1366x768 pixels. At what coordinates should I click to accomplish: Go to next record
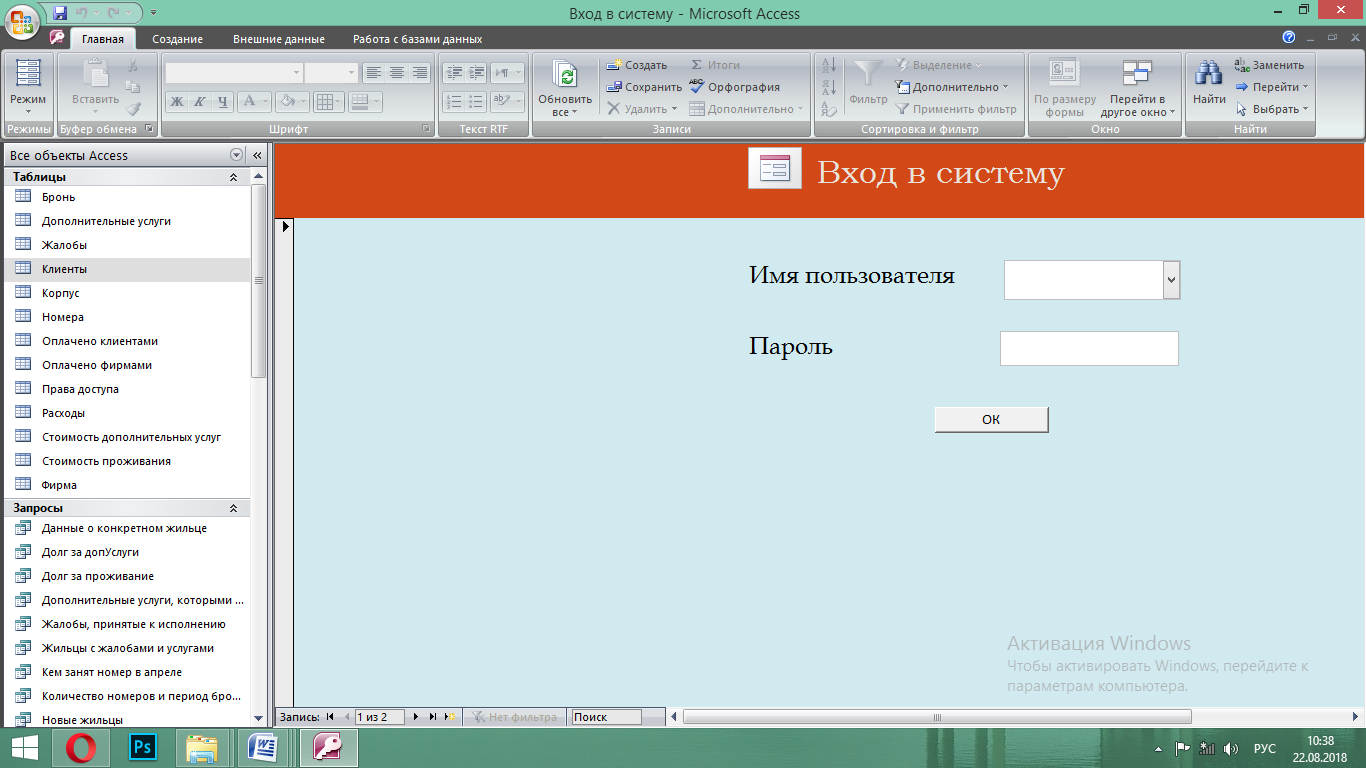[416, 717]
